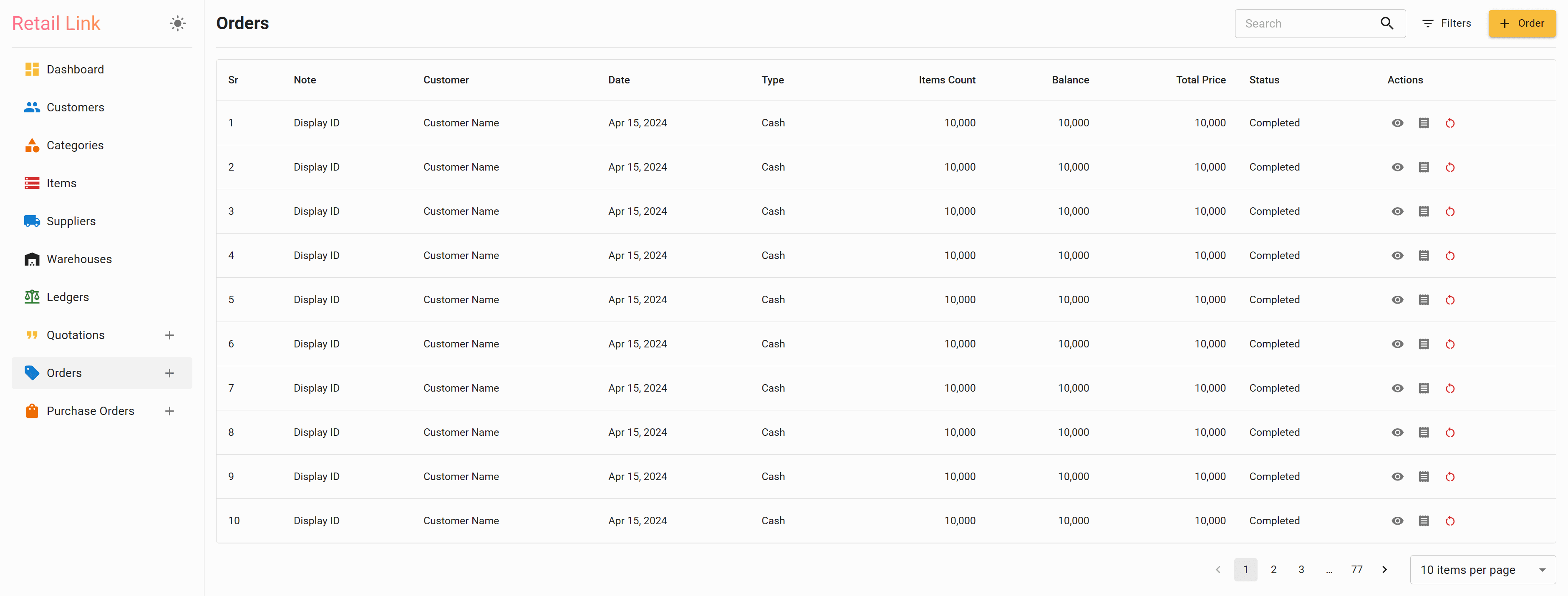View order details in row 1

point(1397,123)
